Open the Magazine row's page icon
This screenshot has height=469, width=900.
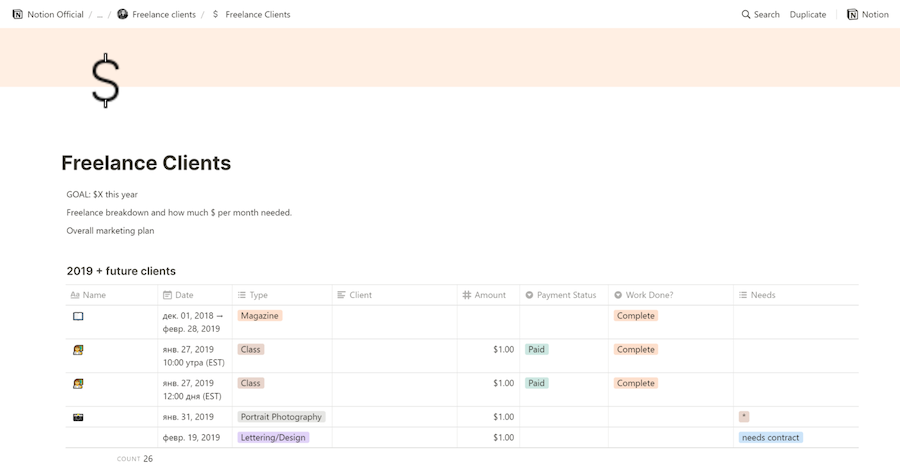tap(78, 316)
